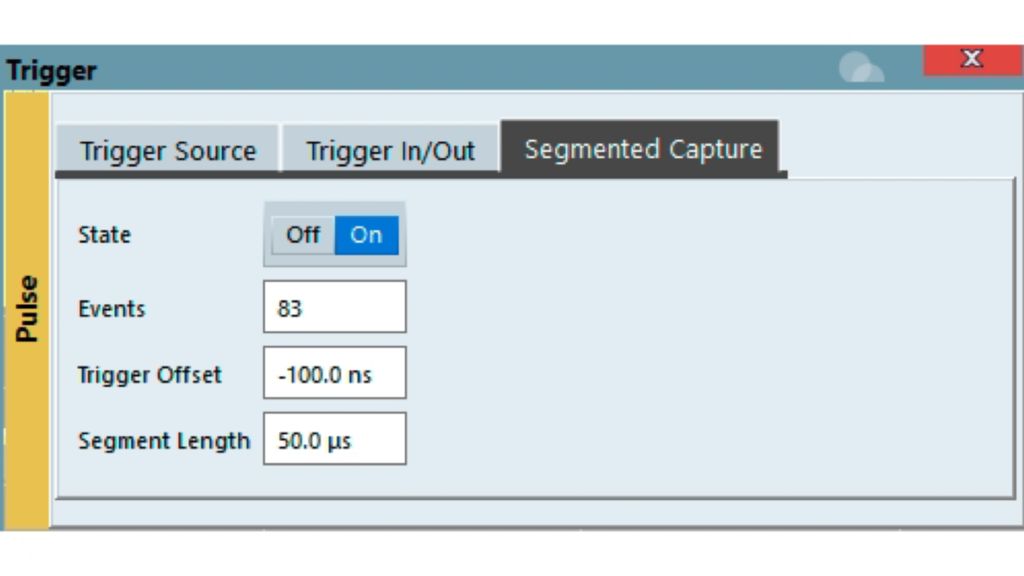
Task: Click the Trigger Offset label
Action: (150, 375)
